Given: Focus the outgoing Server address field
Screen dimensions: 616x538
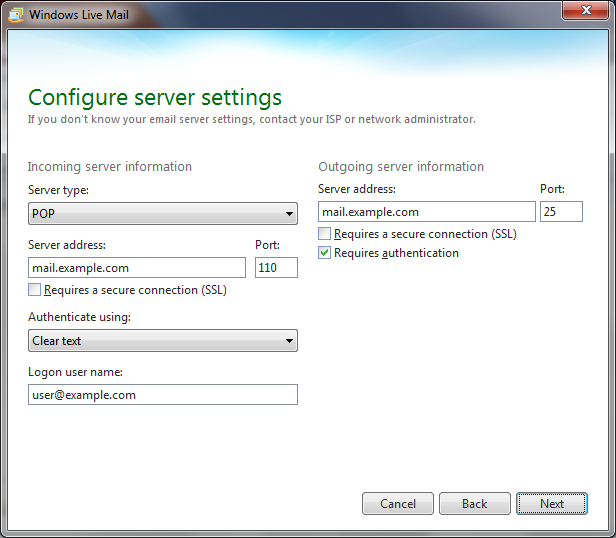Looking at the screenshot, I should pos(427,212).
